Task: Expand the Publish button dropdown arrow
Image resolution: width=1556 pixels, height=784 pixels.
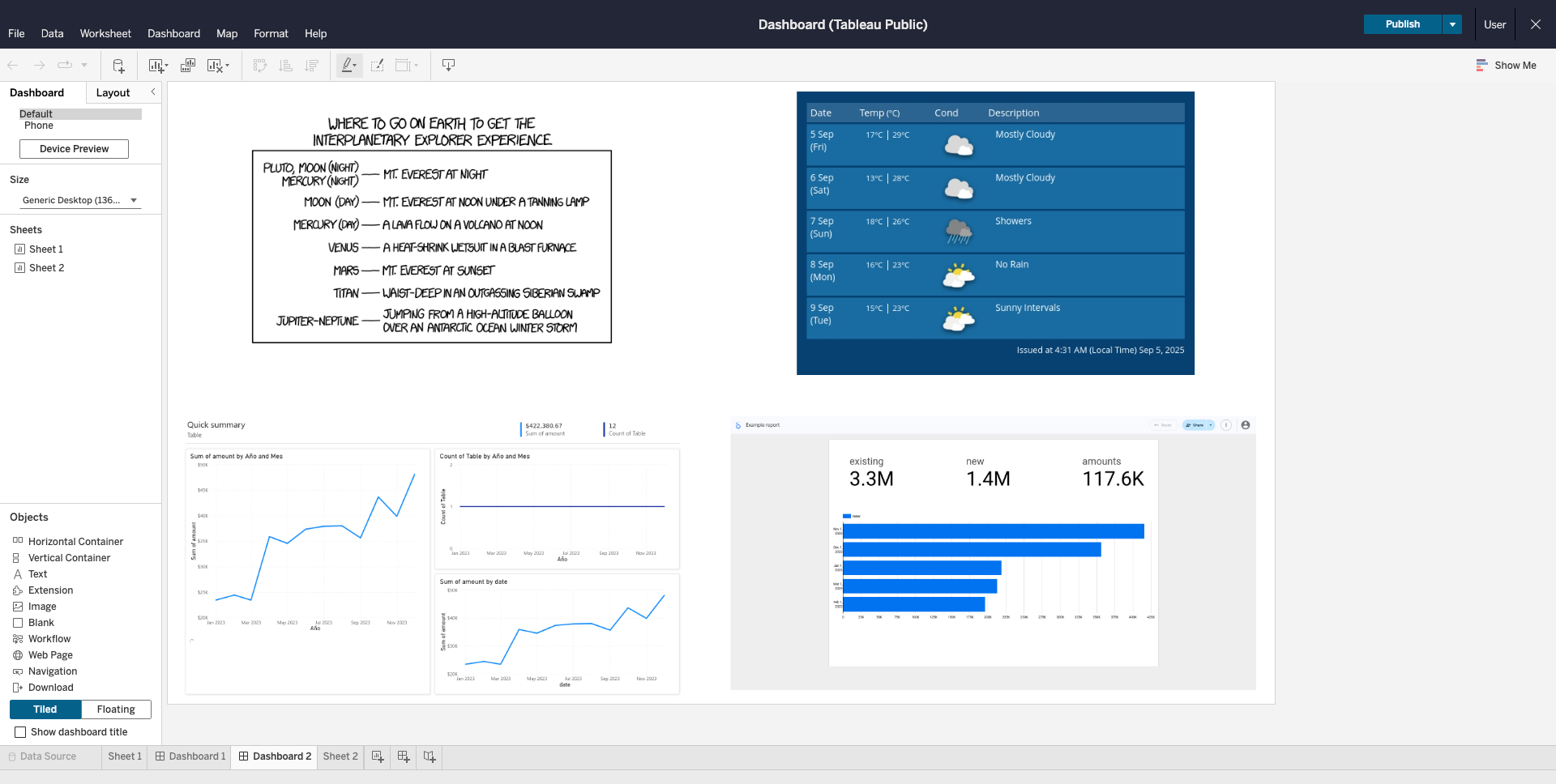Action: (1452, 24)
